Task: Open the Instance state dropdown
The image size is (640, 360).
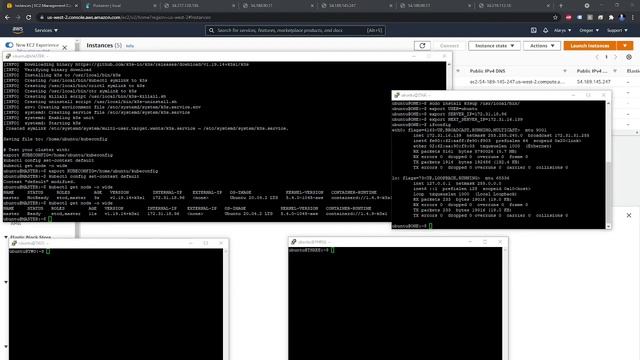Action: 494,46
